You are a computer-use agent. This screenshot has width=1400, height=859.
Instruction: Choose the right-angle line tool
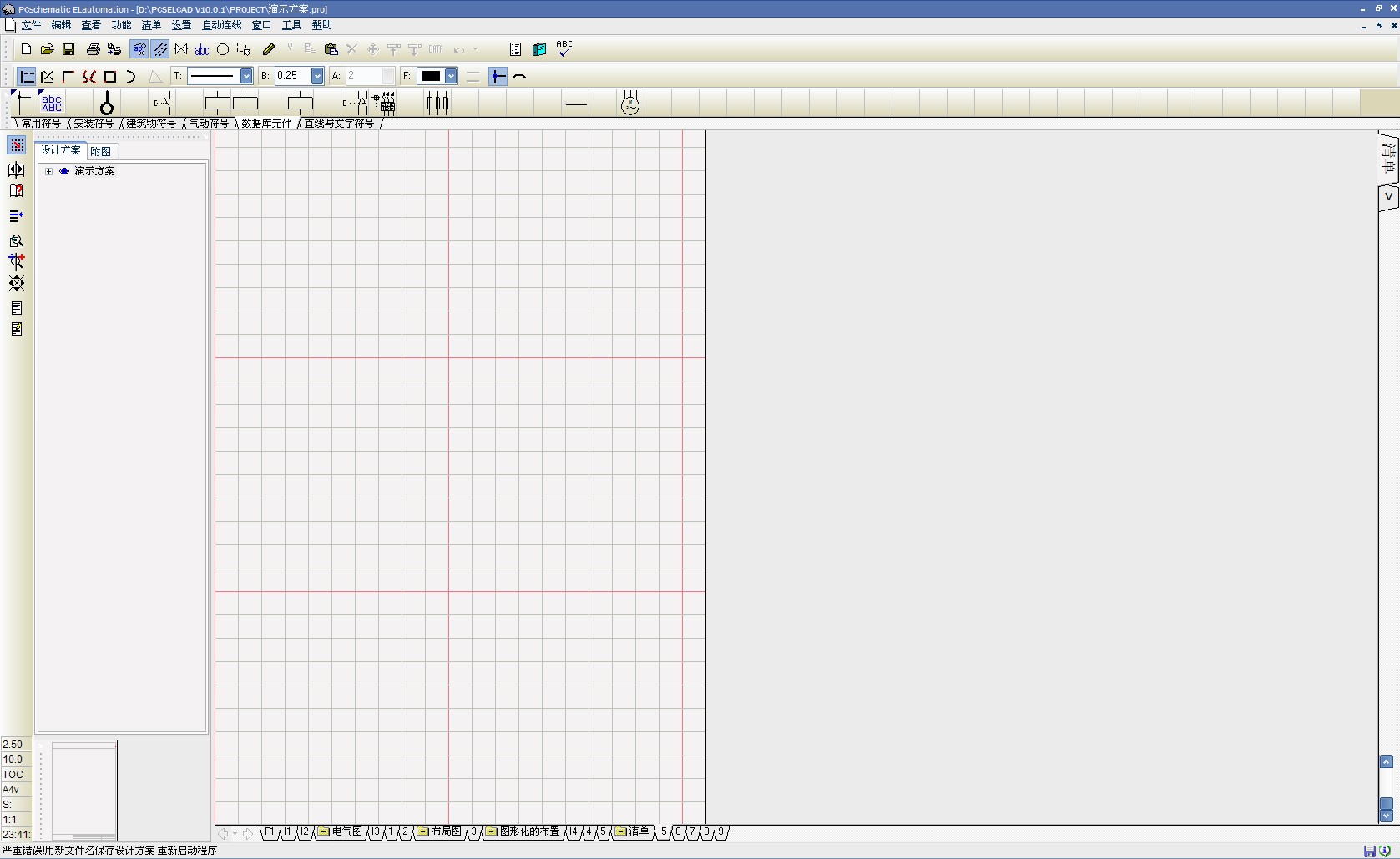(68, 77)
